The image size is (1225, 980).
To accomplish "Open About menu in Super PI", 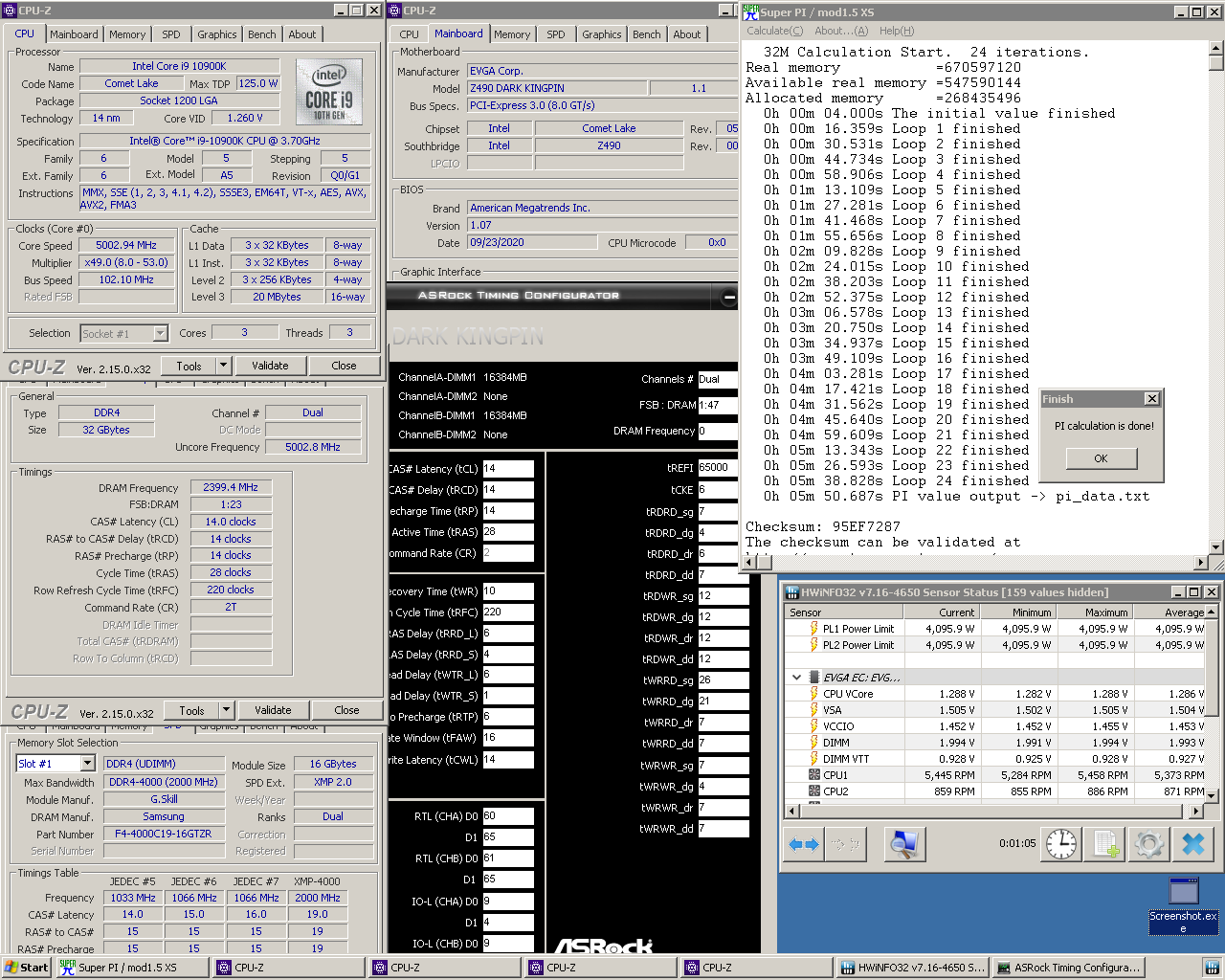I will pos(841,31).
